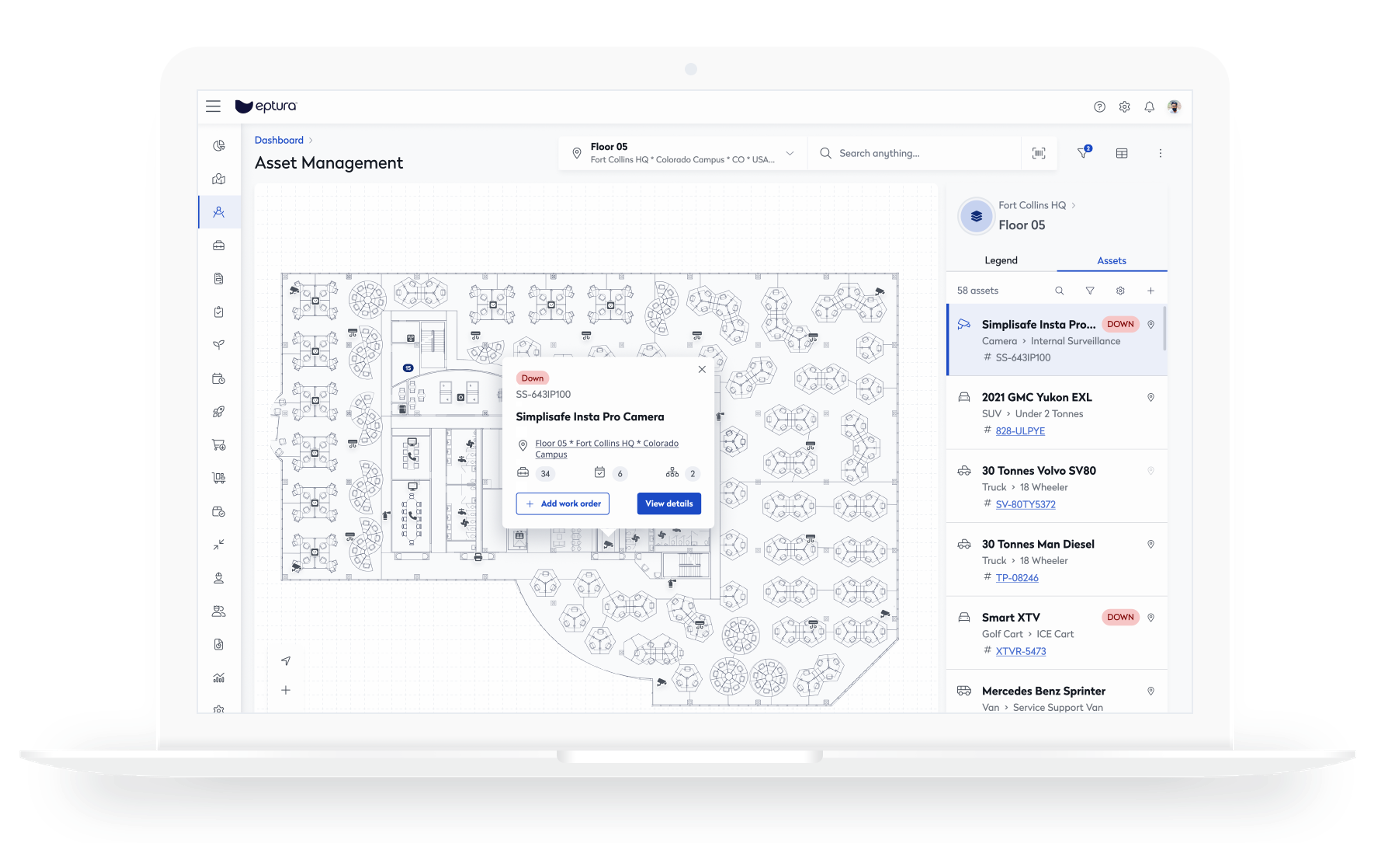The image size is (1382, 844).
Task: Click the collapse arrows sidebar icon
Action: click(x=219, y=544)
